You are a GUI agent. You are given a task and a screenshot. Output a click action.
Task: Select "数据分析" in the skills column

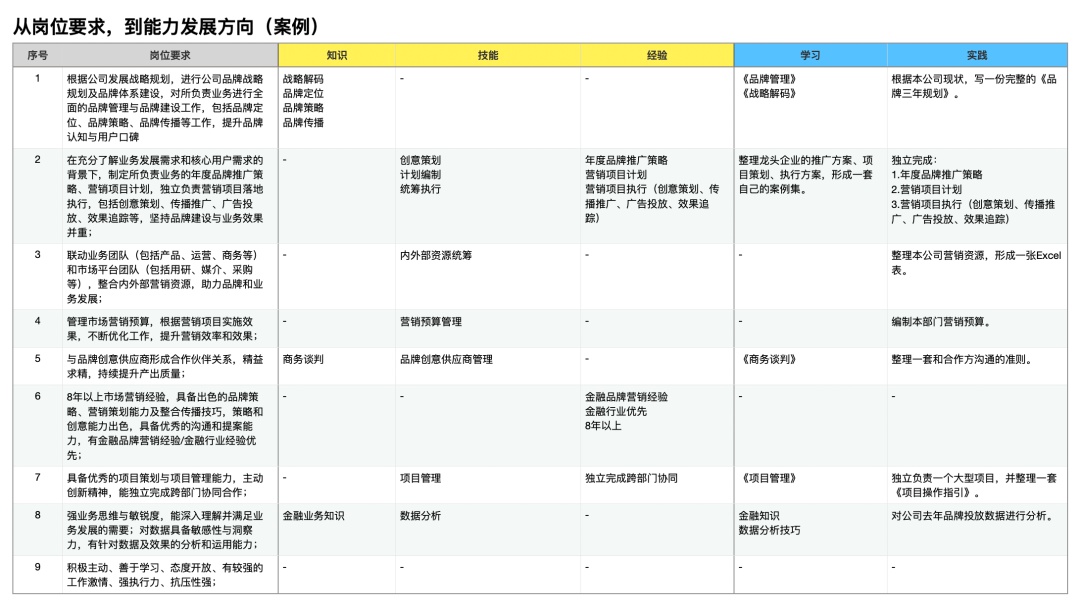tap(420, 516)
